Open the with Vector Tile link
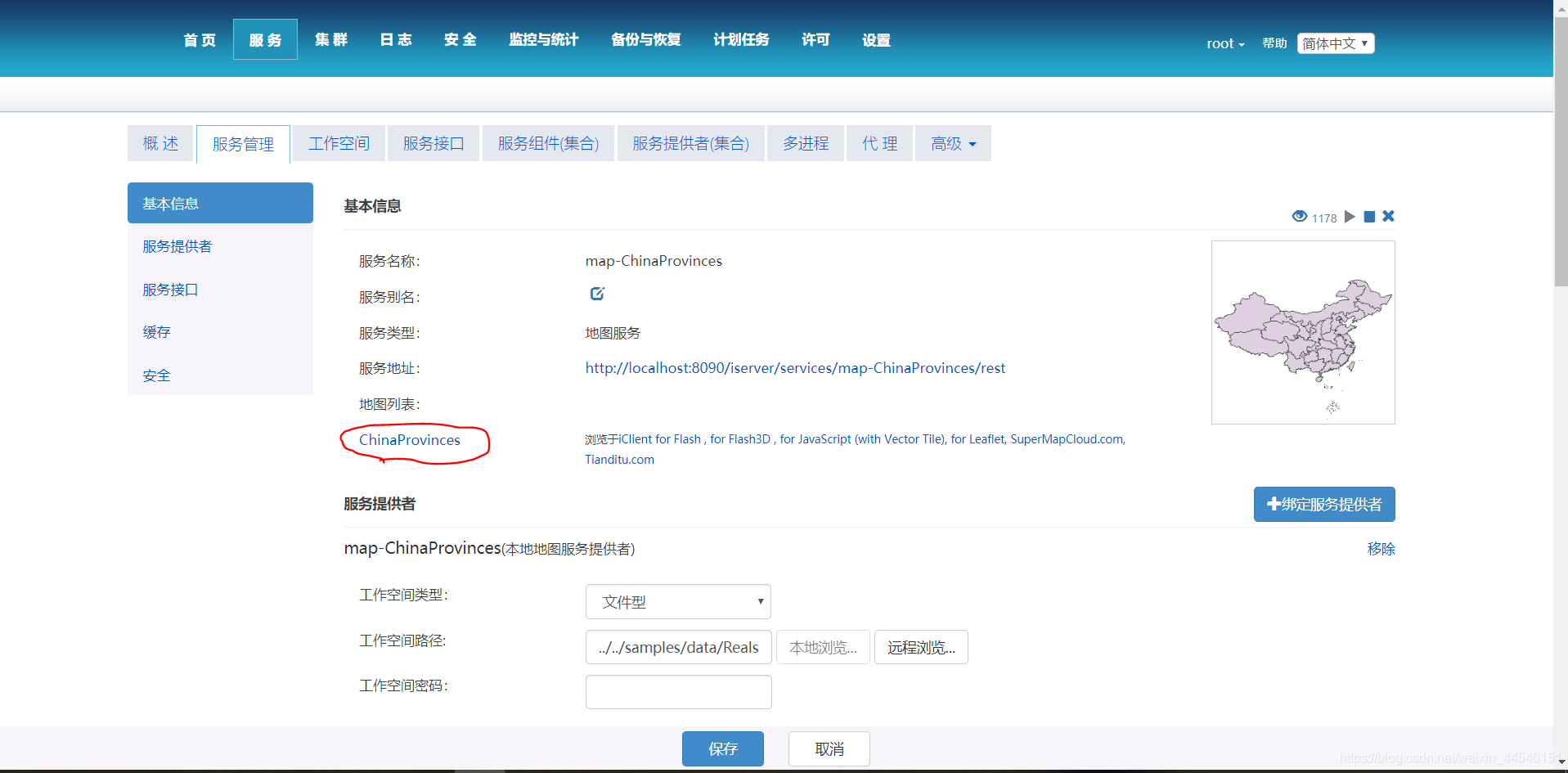This screenshot has height=773, width=1568. [901, 439]
